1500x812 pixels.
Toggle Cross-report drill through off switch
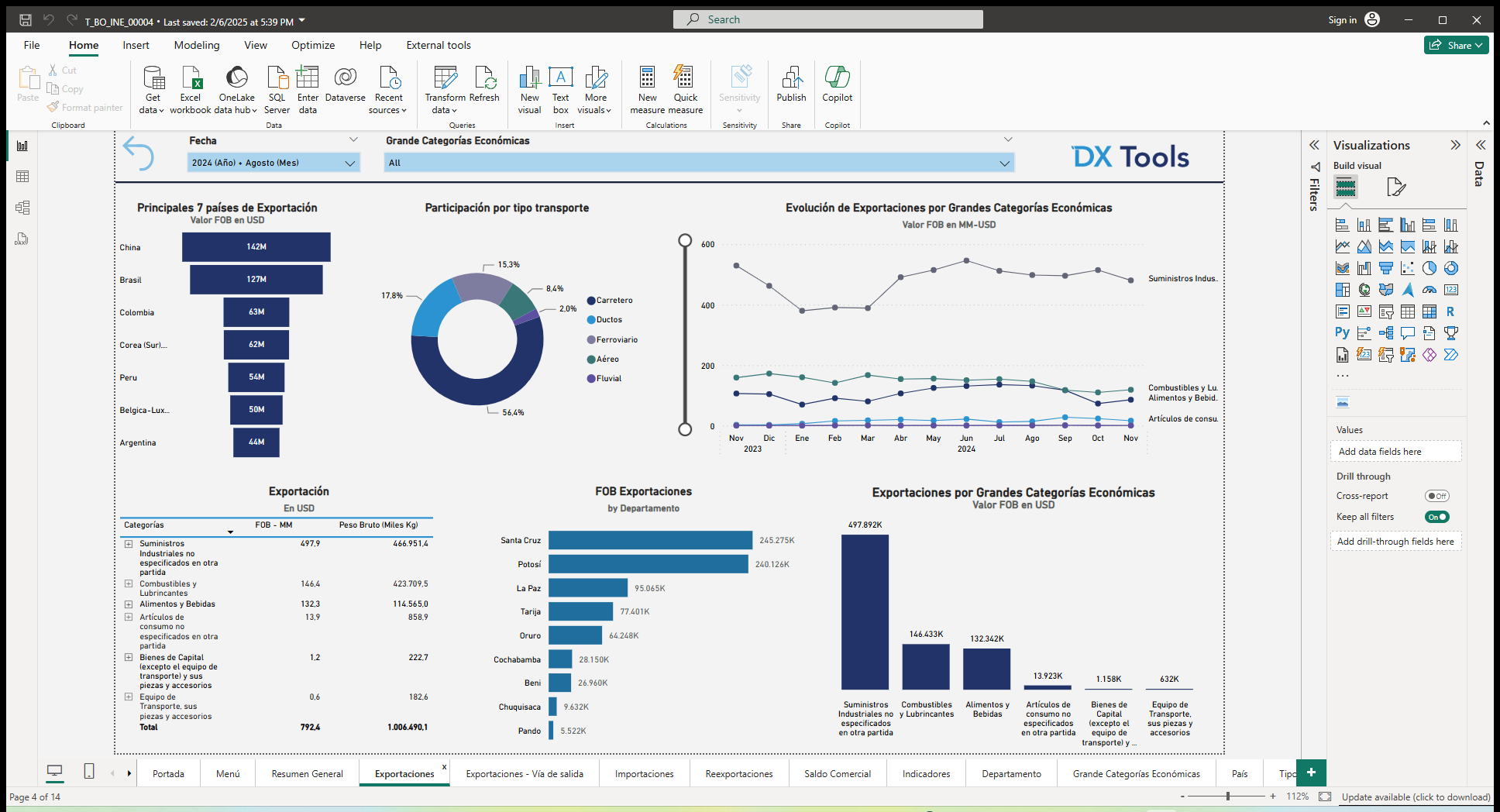[1436, 496]
